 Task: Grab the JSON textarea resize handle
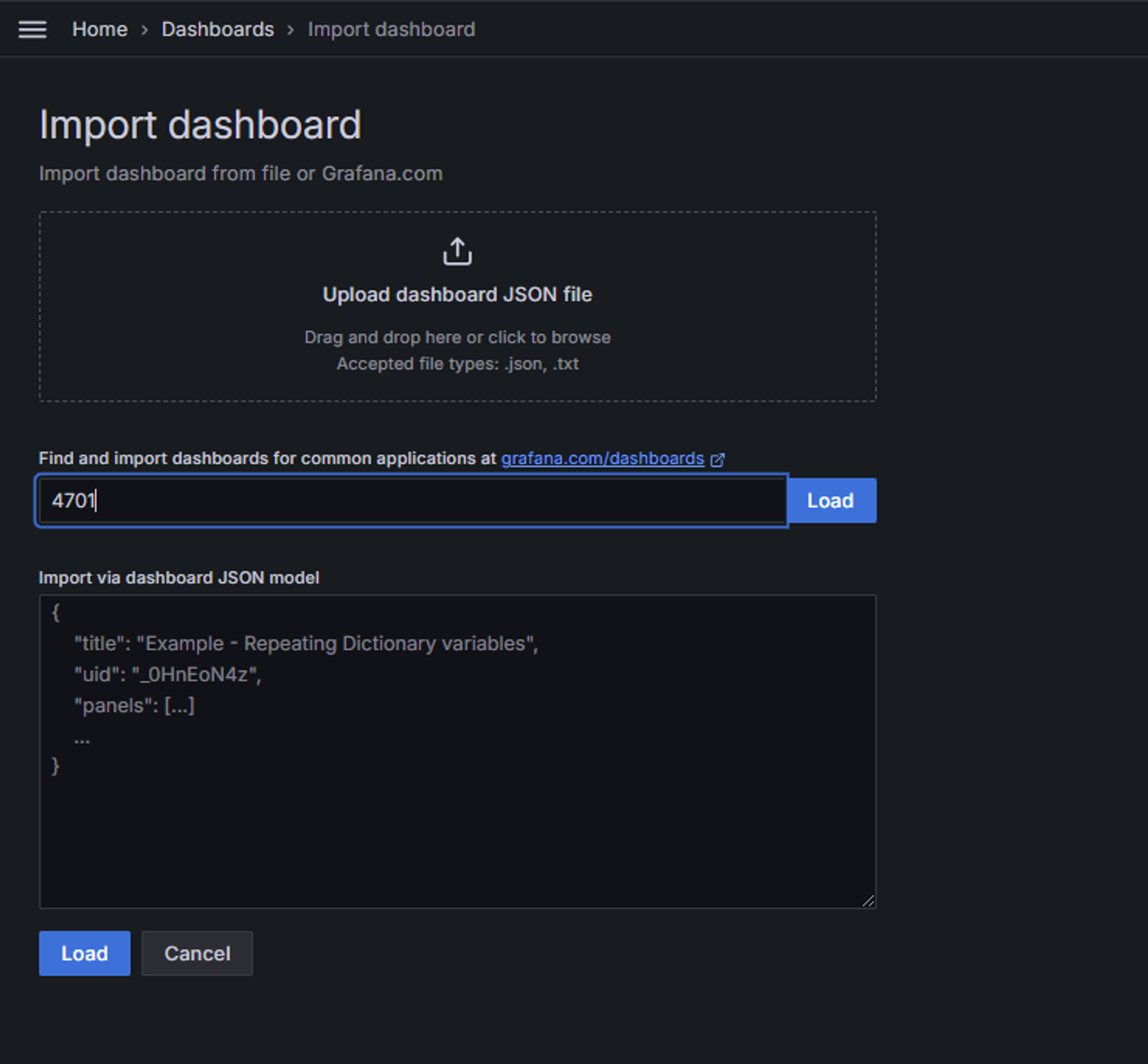[868, 901]
